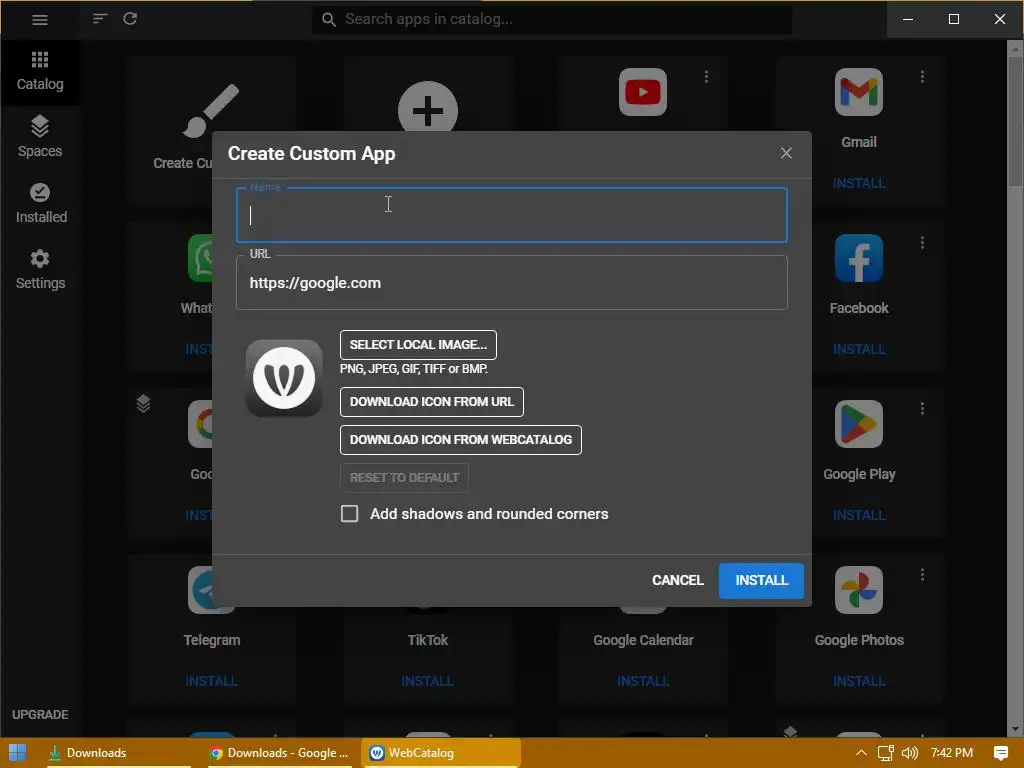Focus the Name input field
This screenshot has height=768, width=1024.
511,215
